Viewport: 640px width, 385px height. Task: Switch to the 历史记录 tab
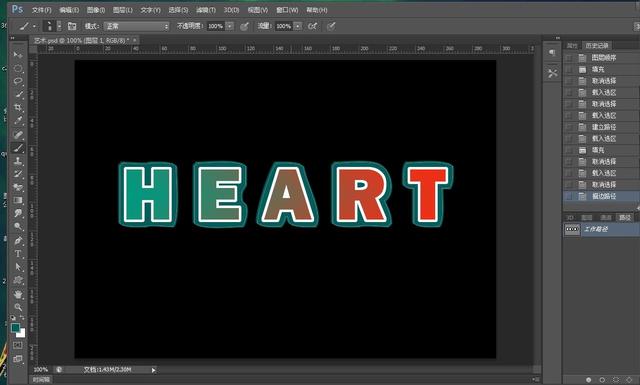pos(597,46)
